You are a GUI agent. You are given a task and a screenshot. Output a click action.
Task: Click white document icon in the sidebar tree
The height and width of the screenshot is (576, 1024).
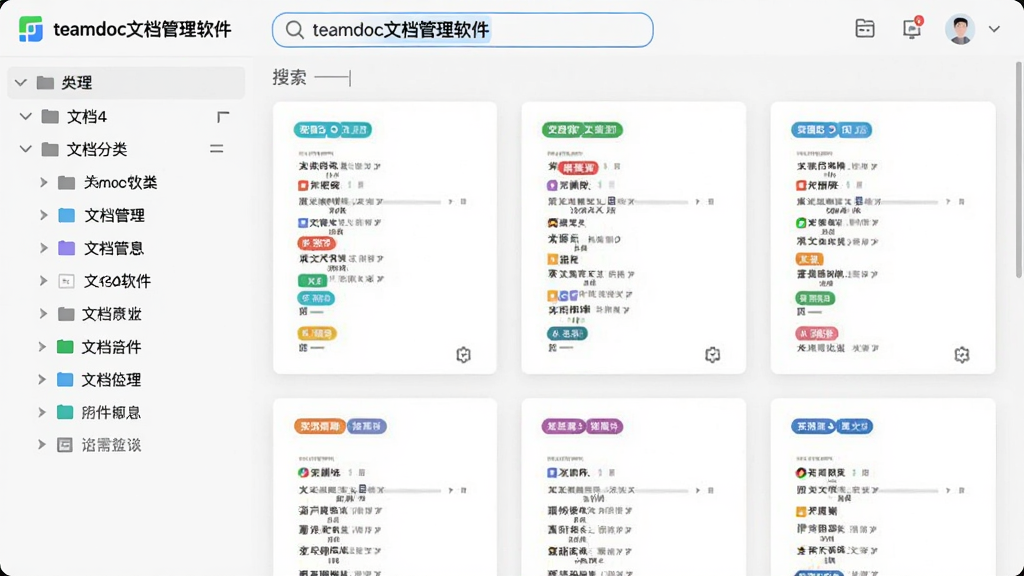click(66, 281)
